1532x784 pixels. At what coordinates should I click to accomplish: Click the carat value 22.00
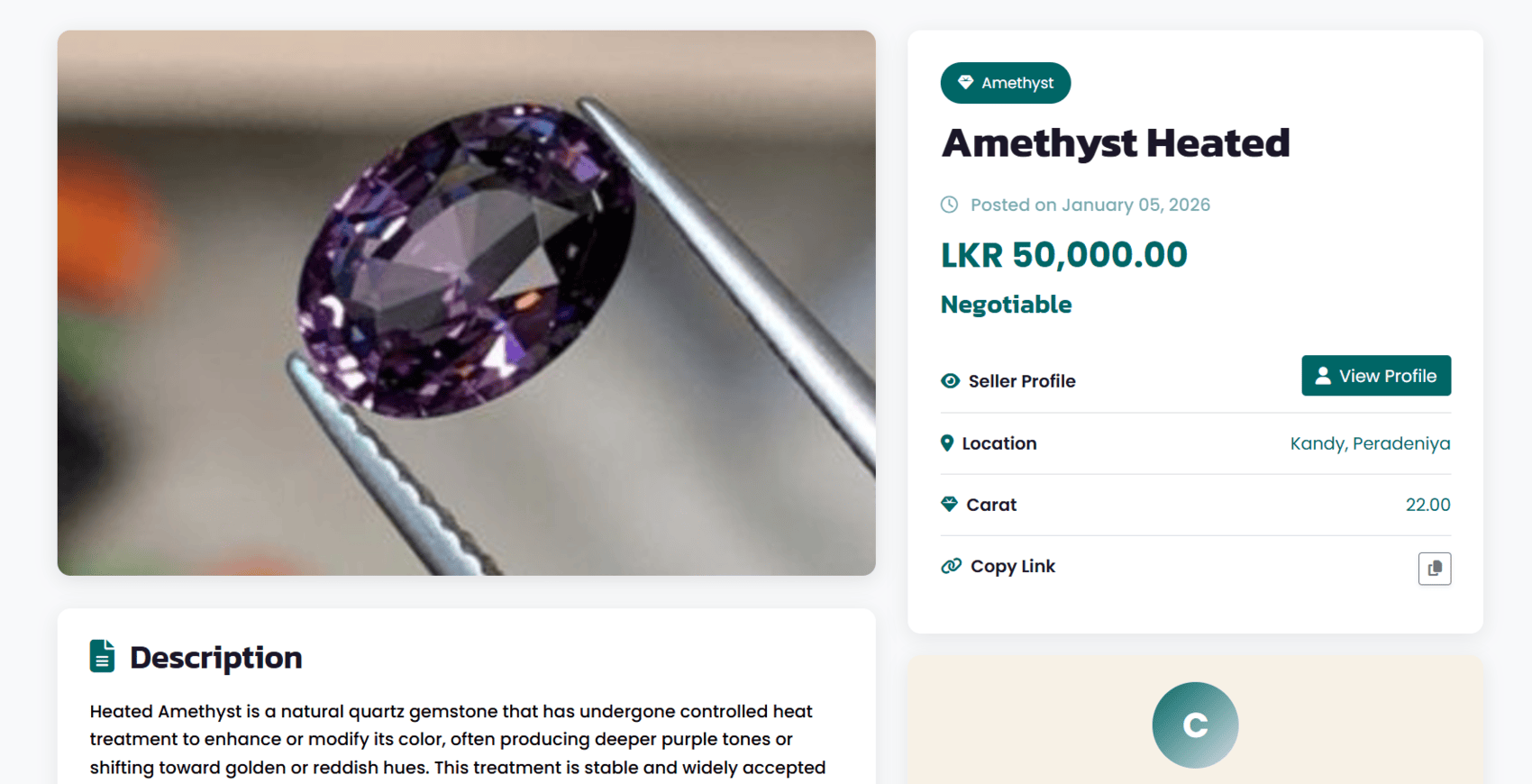click(1428, 505)
